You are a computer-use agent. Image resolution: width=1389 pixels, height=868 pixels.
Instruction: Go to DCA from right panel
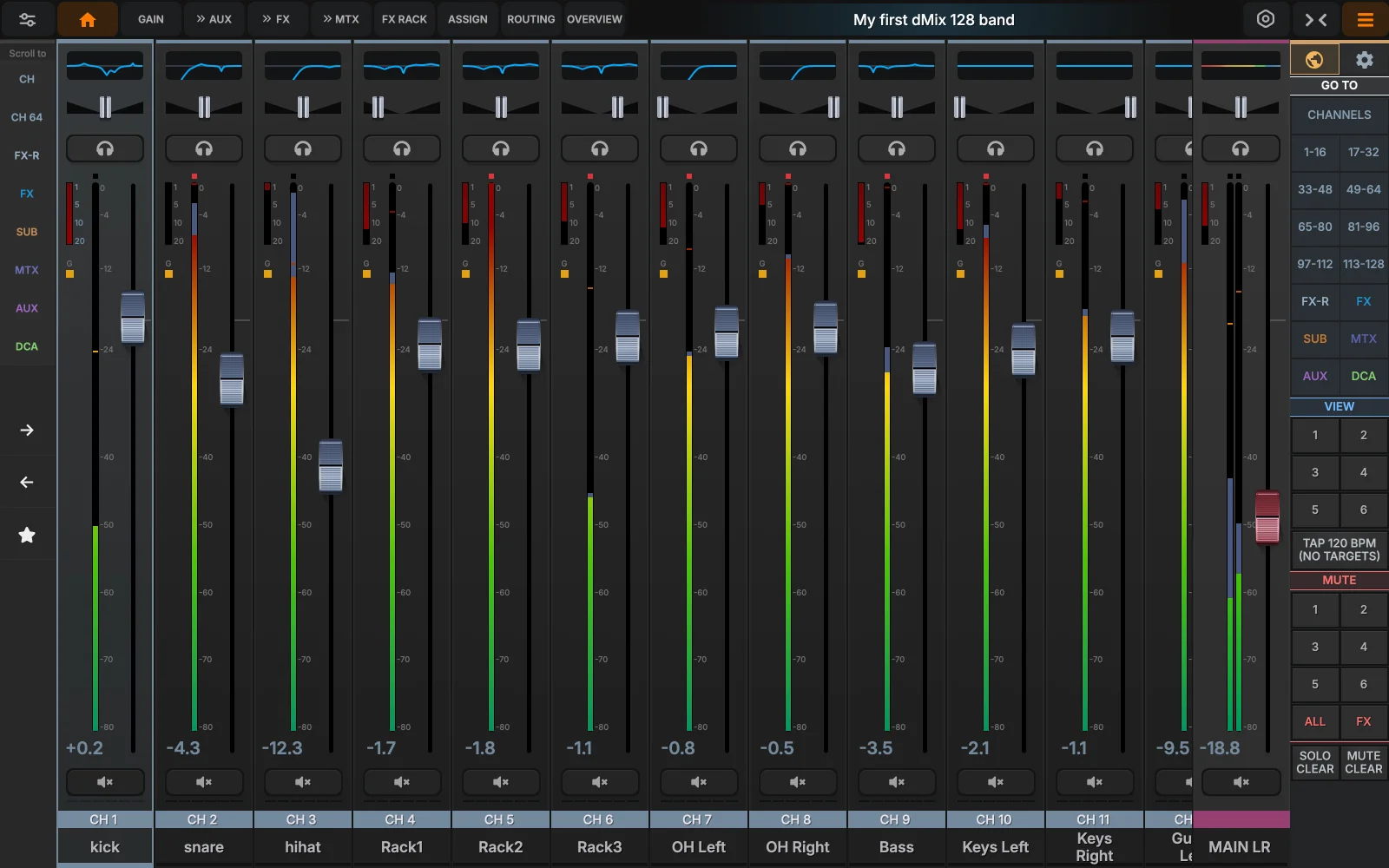pyautogui.click(x=1364, y=376)
